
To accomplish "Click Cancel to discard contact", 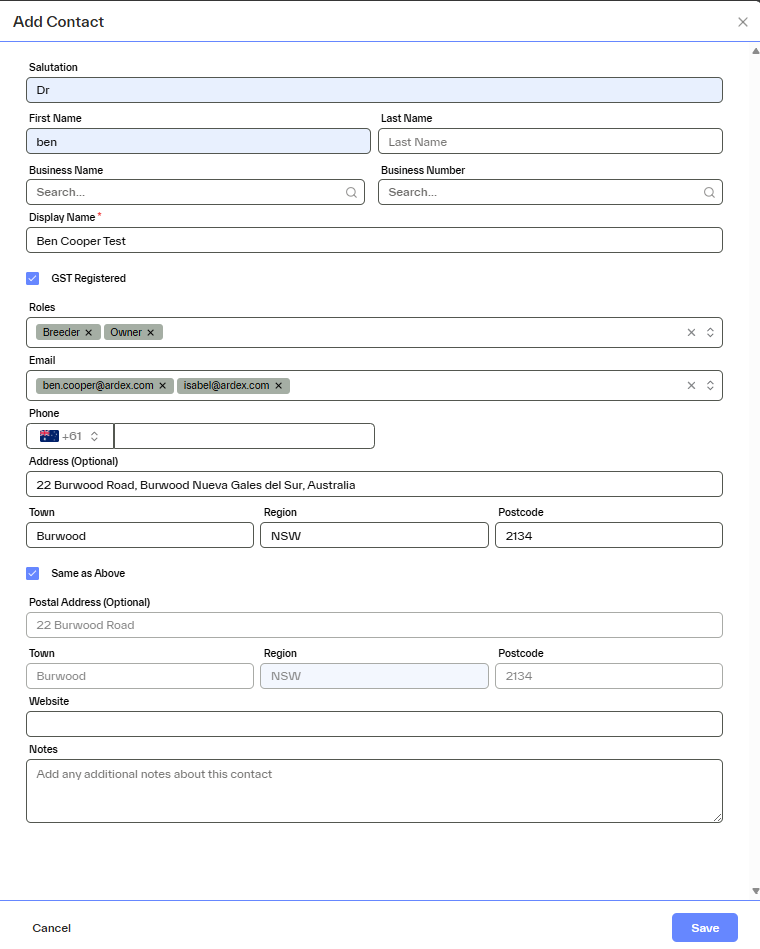I will tap(52, 928).
